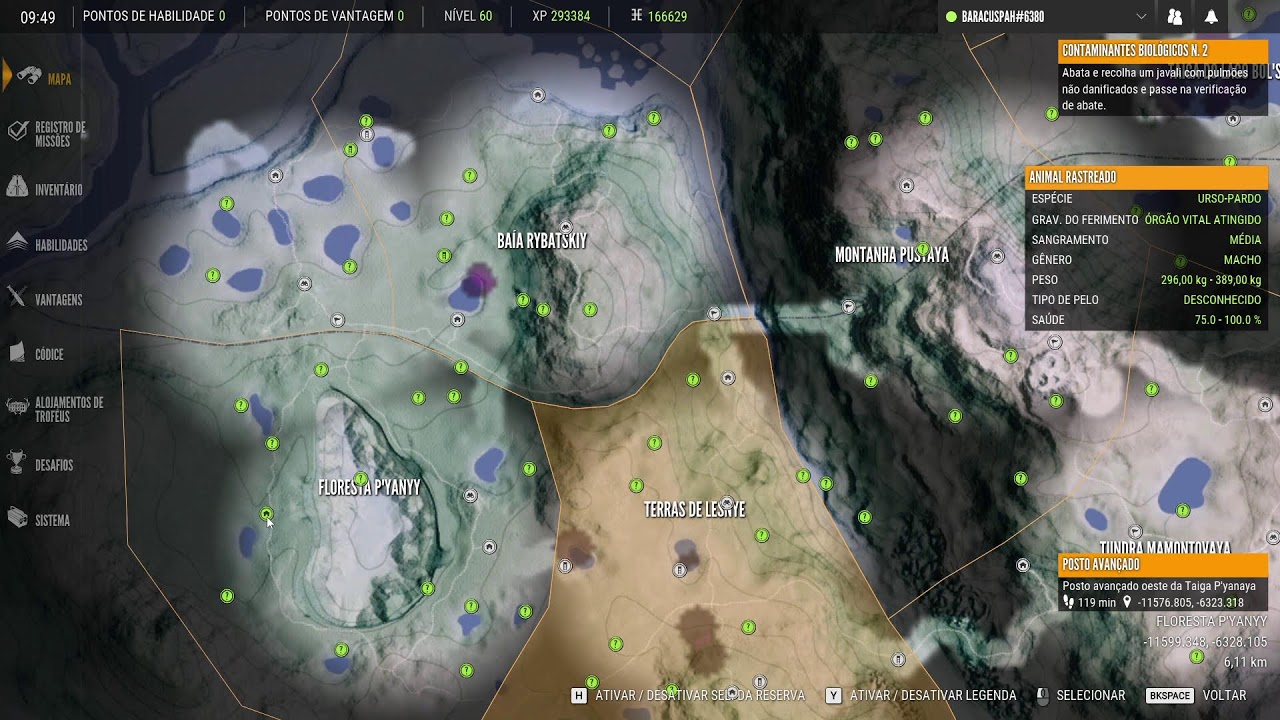Select the highlighted green outpost under the cursor
The image size is (1280, 720).
coord(266,514)
